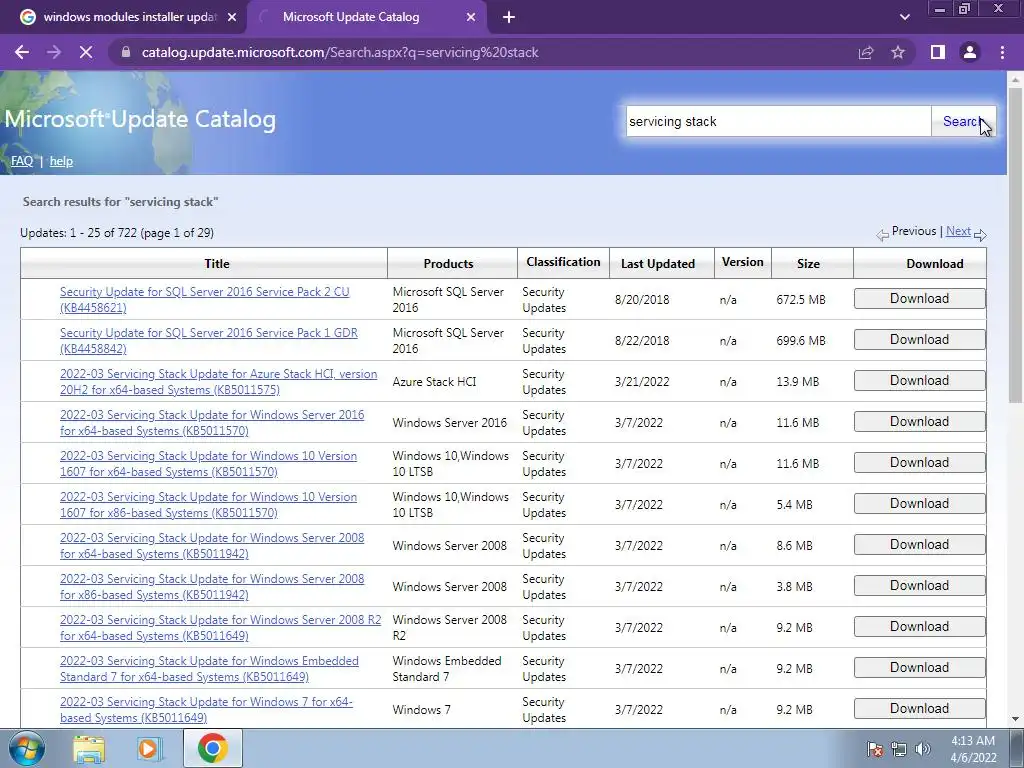This screenshot has height=768, width=1024.
Task: Go to Next results page
Action: 958,231
